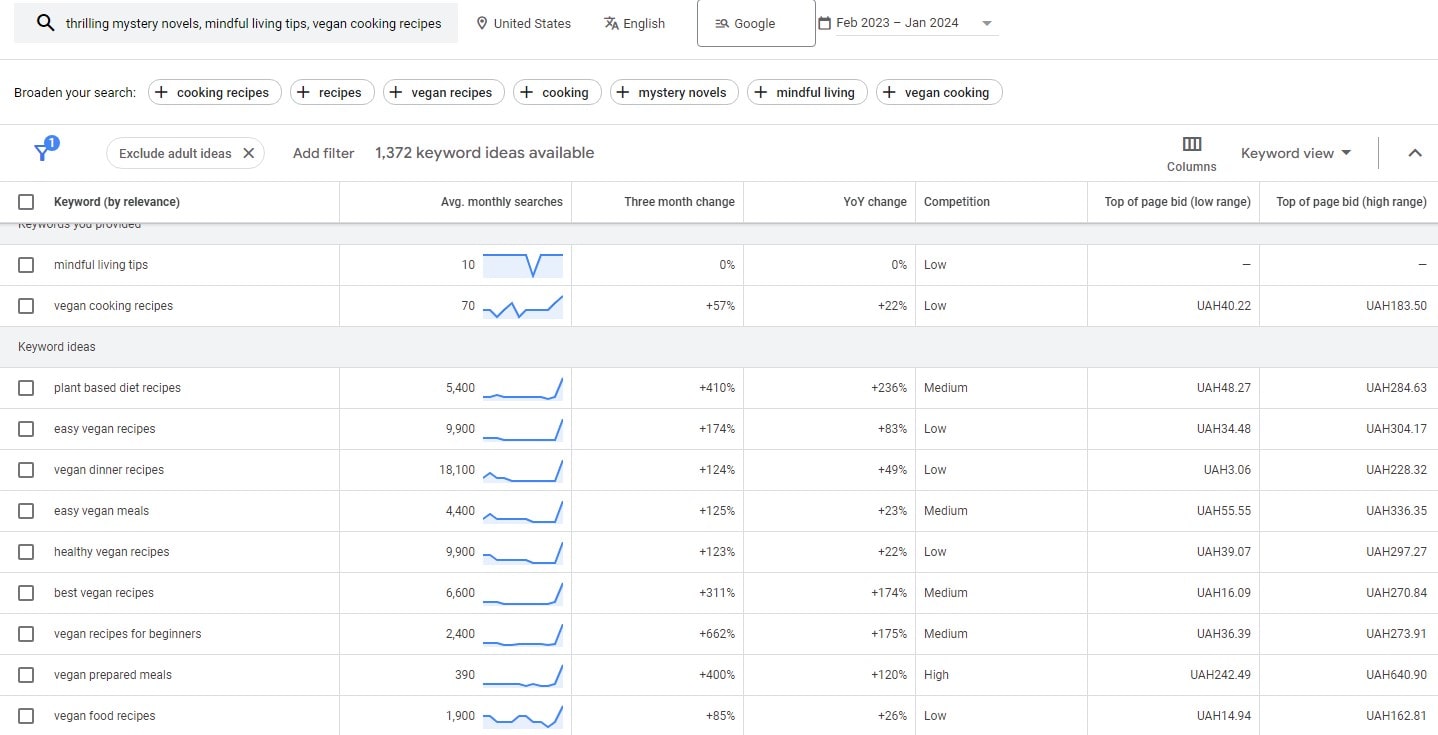Sort by Top of page bid high range
Image resolution: width=1438 pixels, height=735 pixels.
point(1351,202)
